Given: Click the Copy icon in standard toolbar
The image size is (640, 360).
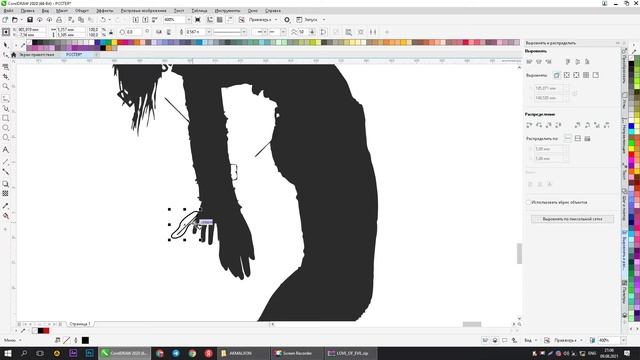Looking at the screenshot, I should click(x=81, y=20).
